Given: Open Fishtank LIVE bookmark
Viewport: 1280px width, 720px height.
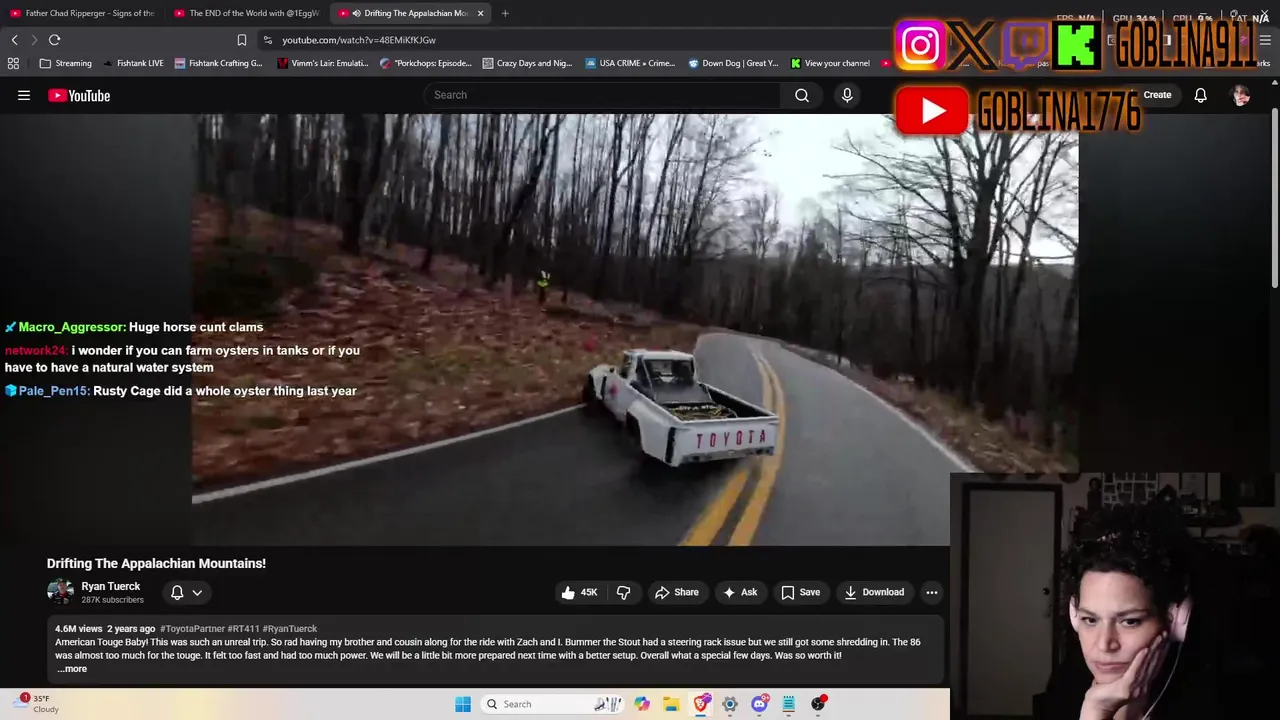Looking at the screenshot, I should click(133, 63).
